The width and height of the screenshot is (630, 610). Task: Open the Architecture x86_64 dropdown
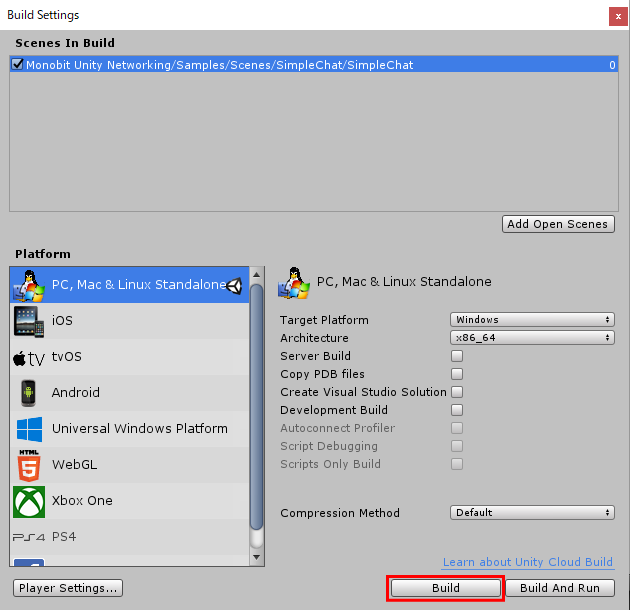pos(532,338)
